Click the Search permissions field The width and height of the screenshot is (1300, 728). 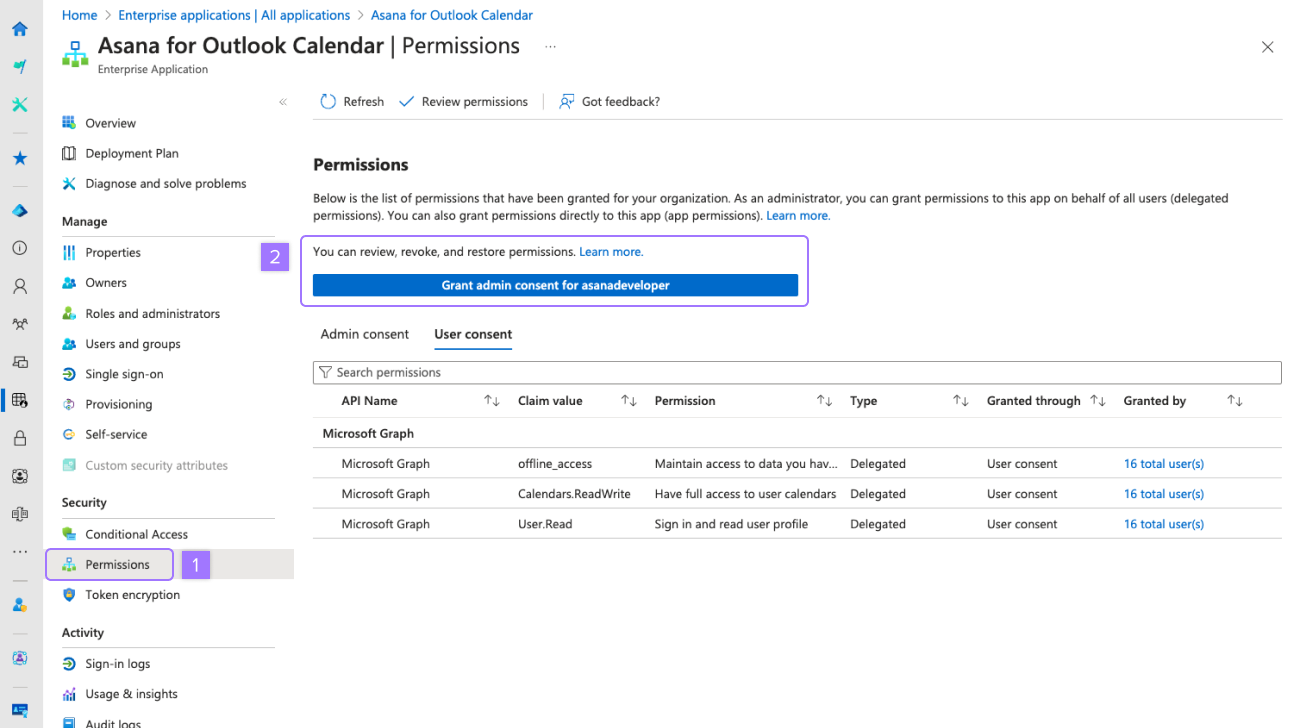click(x=797, y=372)
